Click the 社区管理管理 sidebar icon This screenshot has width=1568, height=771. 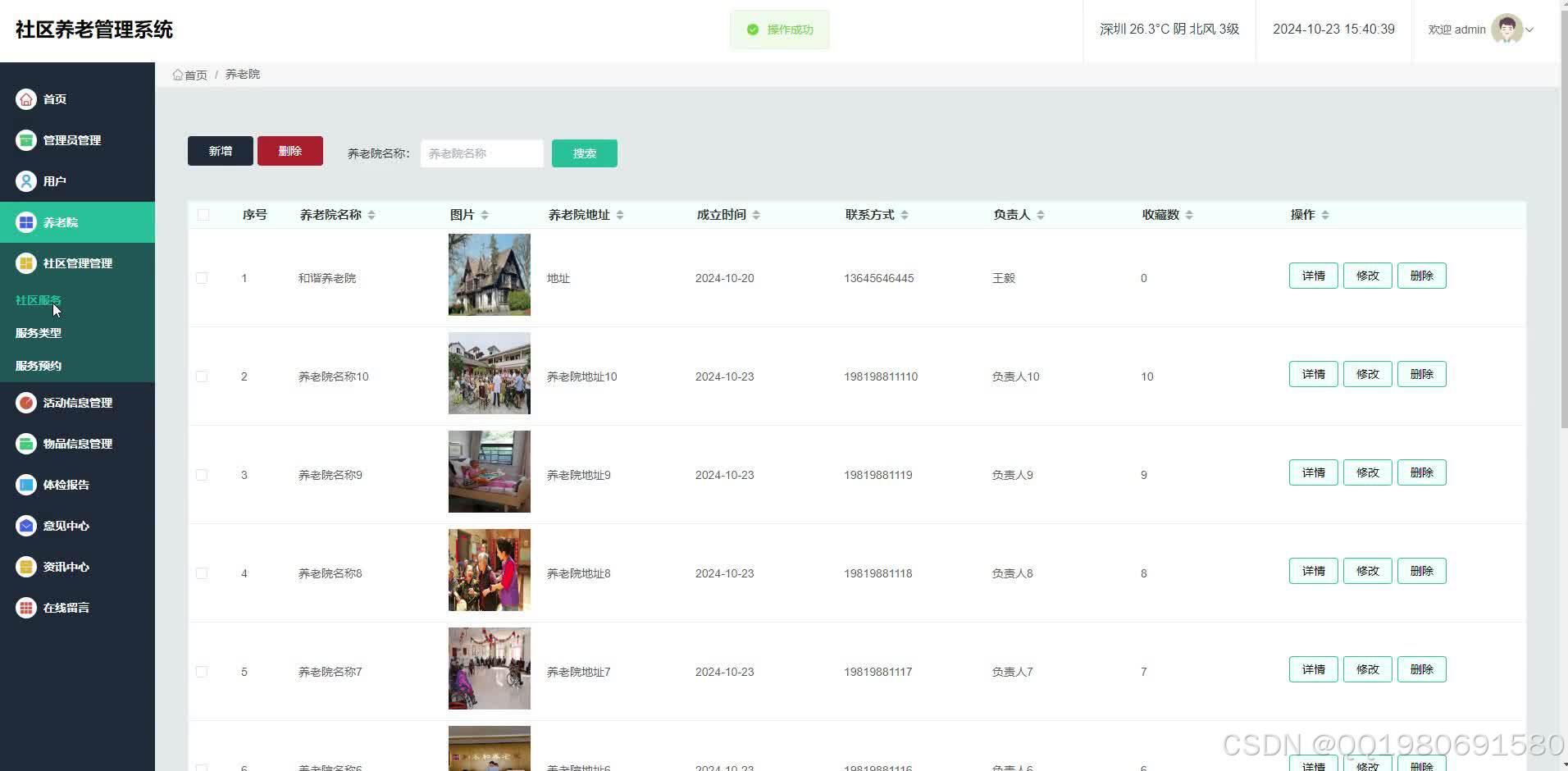pyautogui.click(x=26, y=263)
